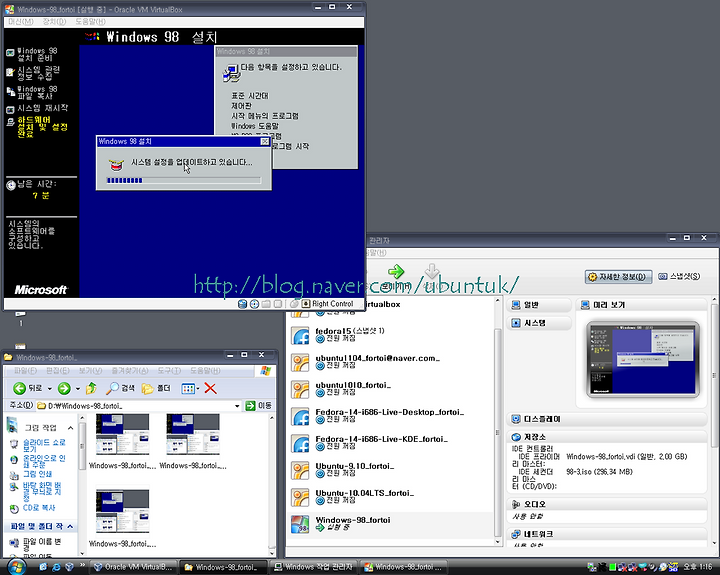
Task: Open the Back button history dropdown arrow
Action: click(x=50, y=389)
